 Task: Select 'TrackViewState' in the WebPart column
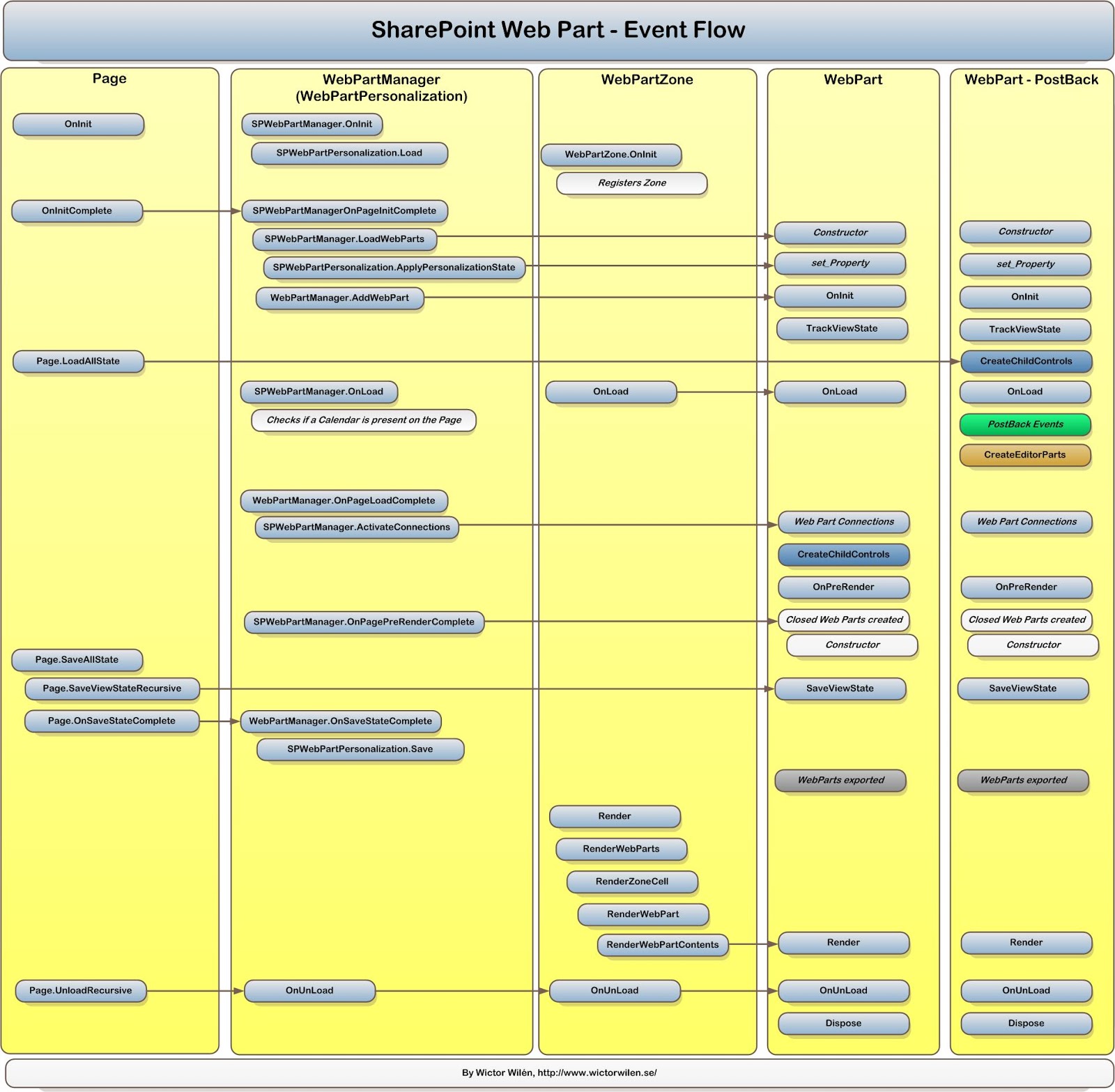(843, 329)
